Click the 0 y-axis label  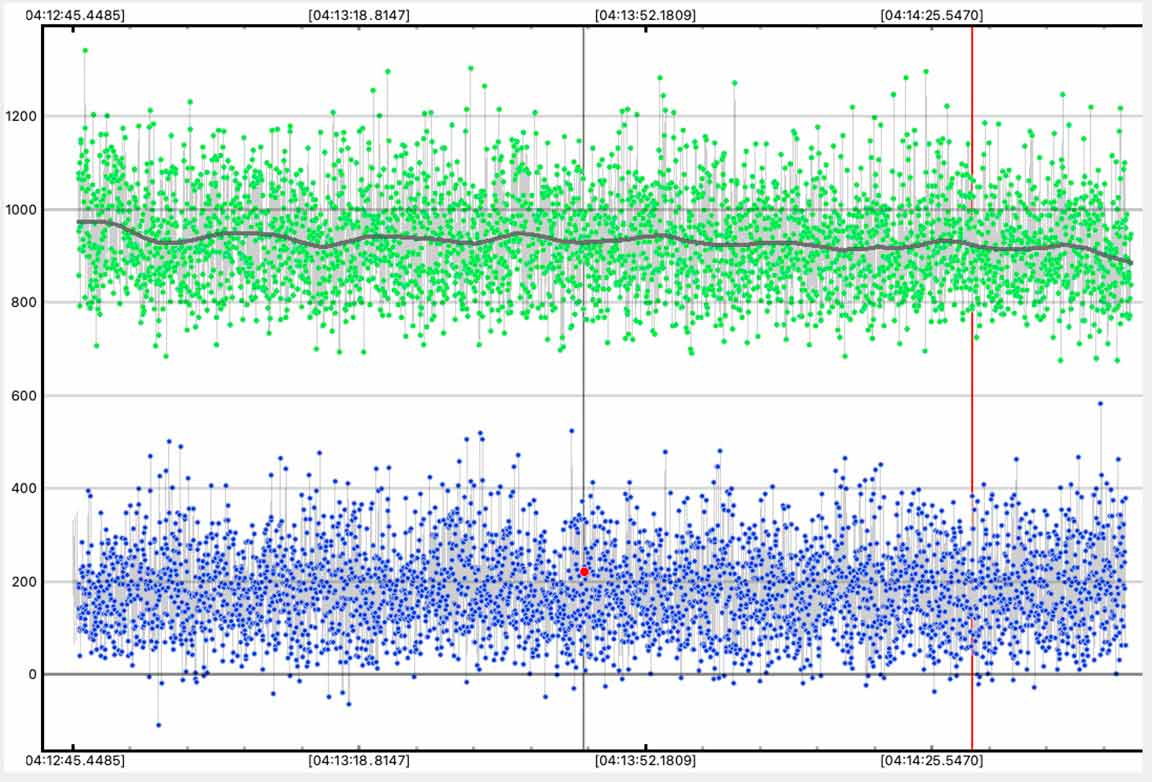[x=31, y=674]
